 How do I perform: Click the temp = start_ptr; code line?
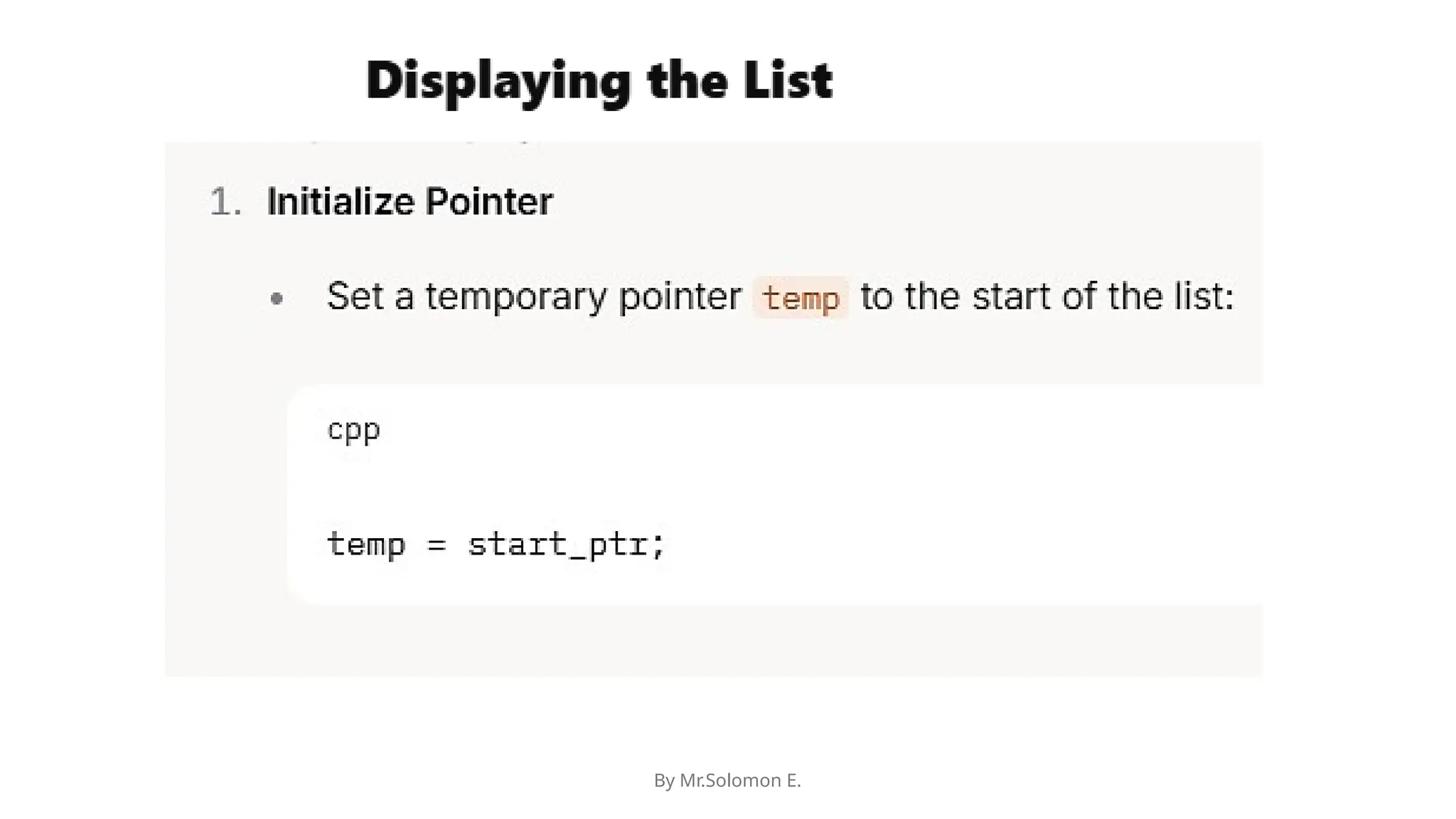point(496,545)
